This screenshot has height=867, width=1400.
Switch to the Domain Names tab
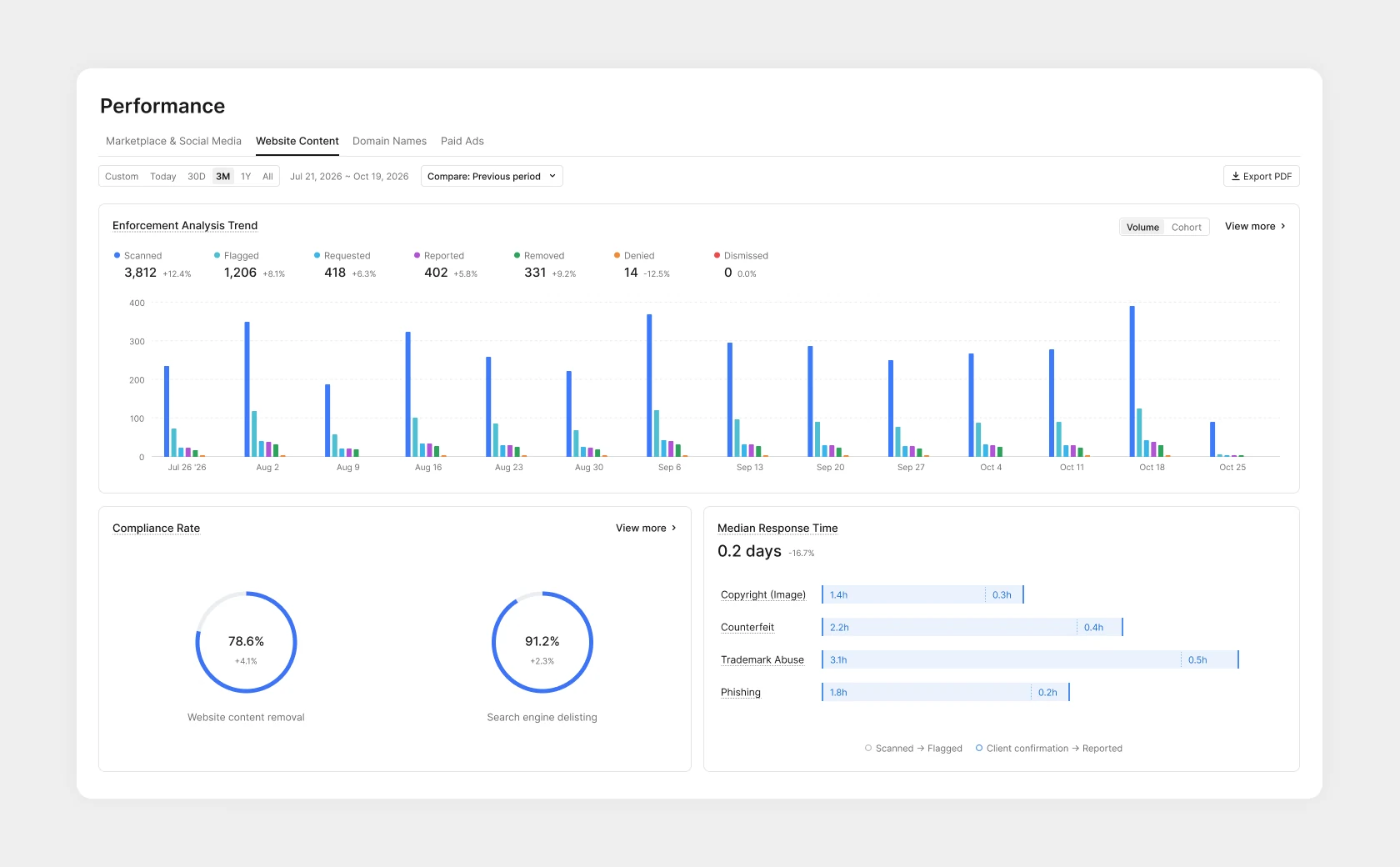pyautogui.click(x=389, y=141)
